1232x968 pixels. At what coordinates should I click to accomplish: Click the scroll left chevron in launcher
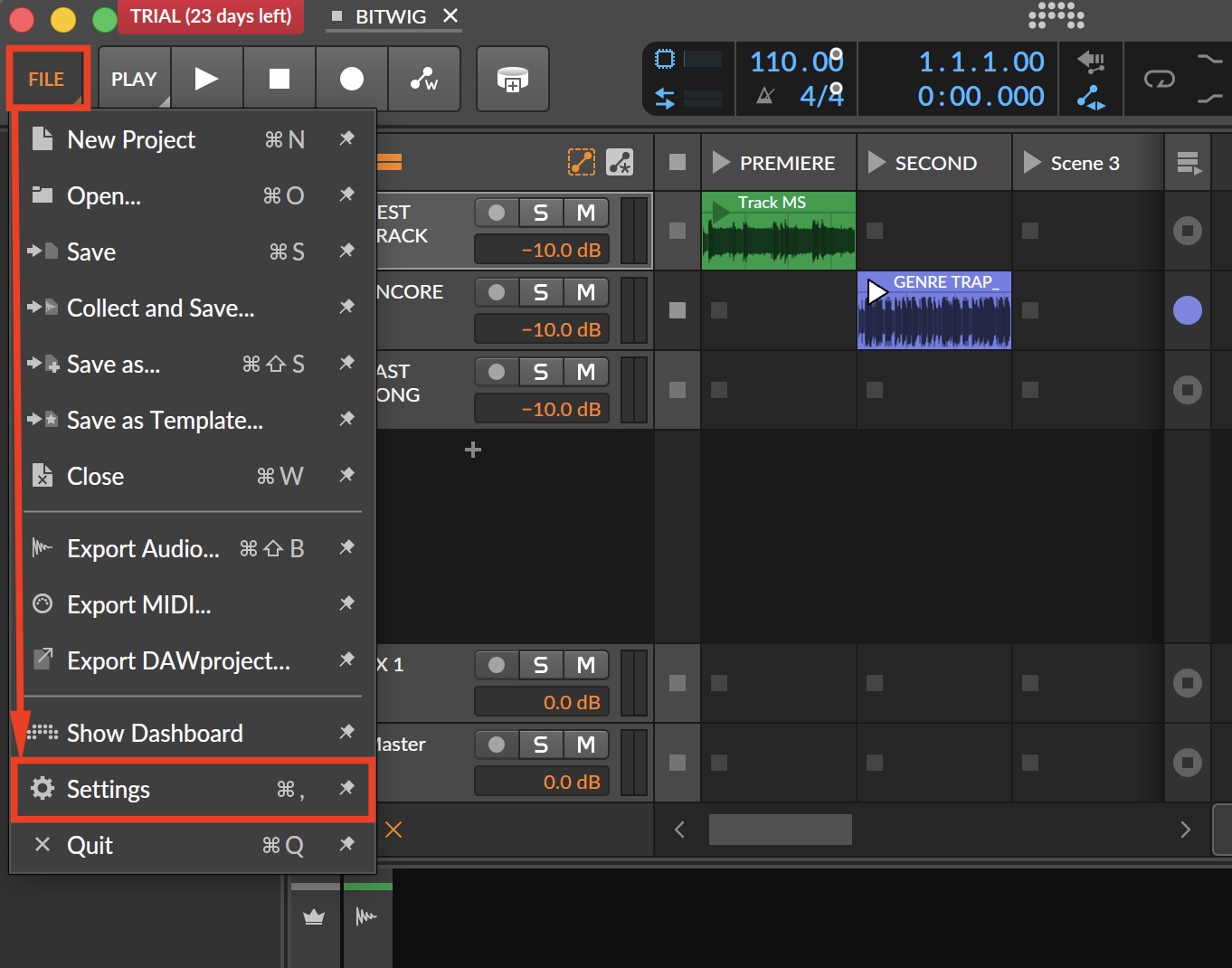pos(680,830)
